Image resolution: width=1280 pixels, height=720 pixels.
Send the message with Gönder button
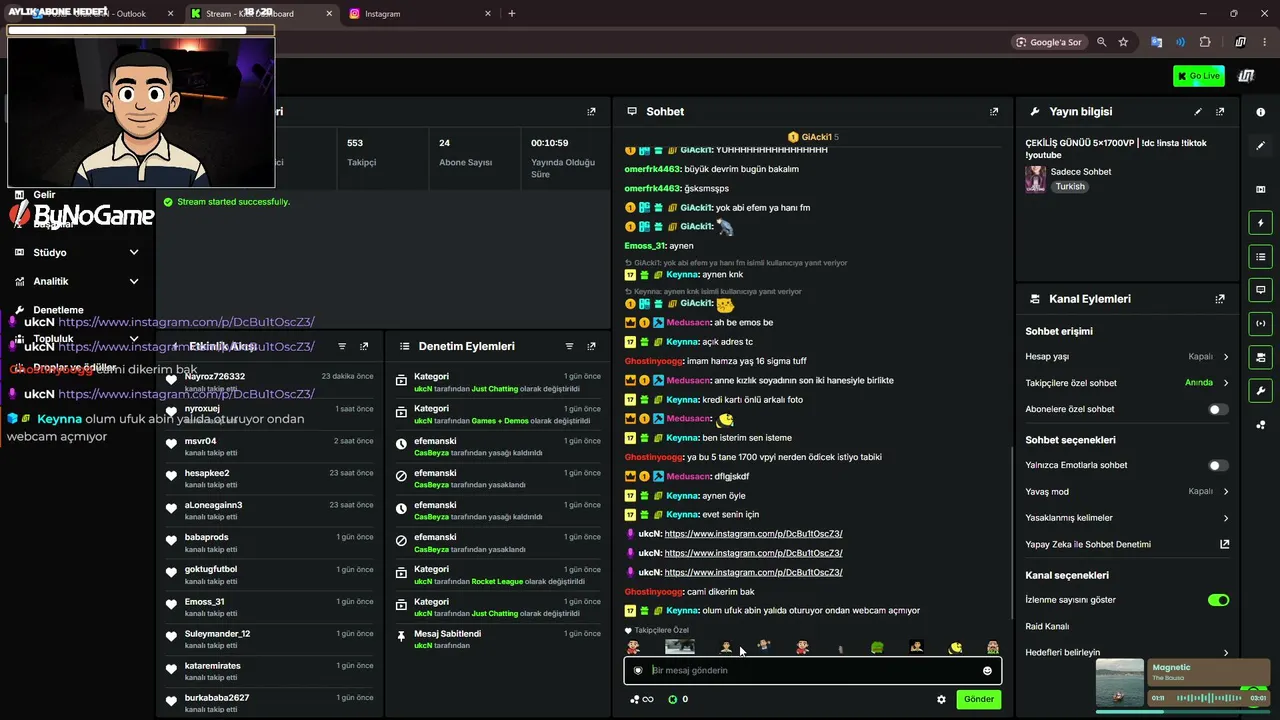pyautogui.click(x=978, y=699)
